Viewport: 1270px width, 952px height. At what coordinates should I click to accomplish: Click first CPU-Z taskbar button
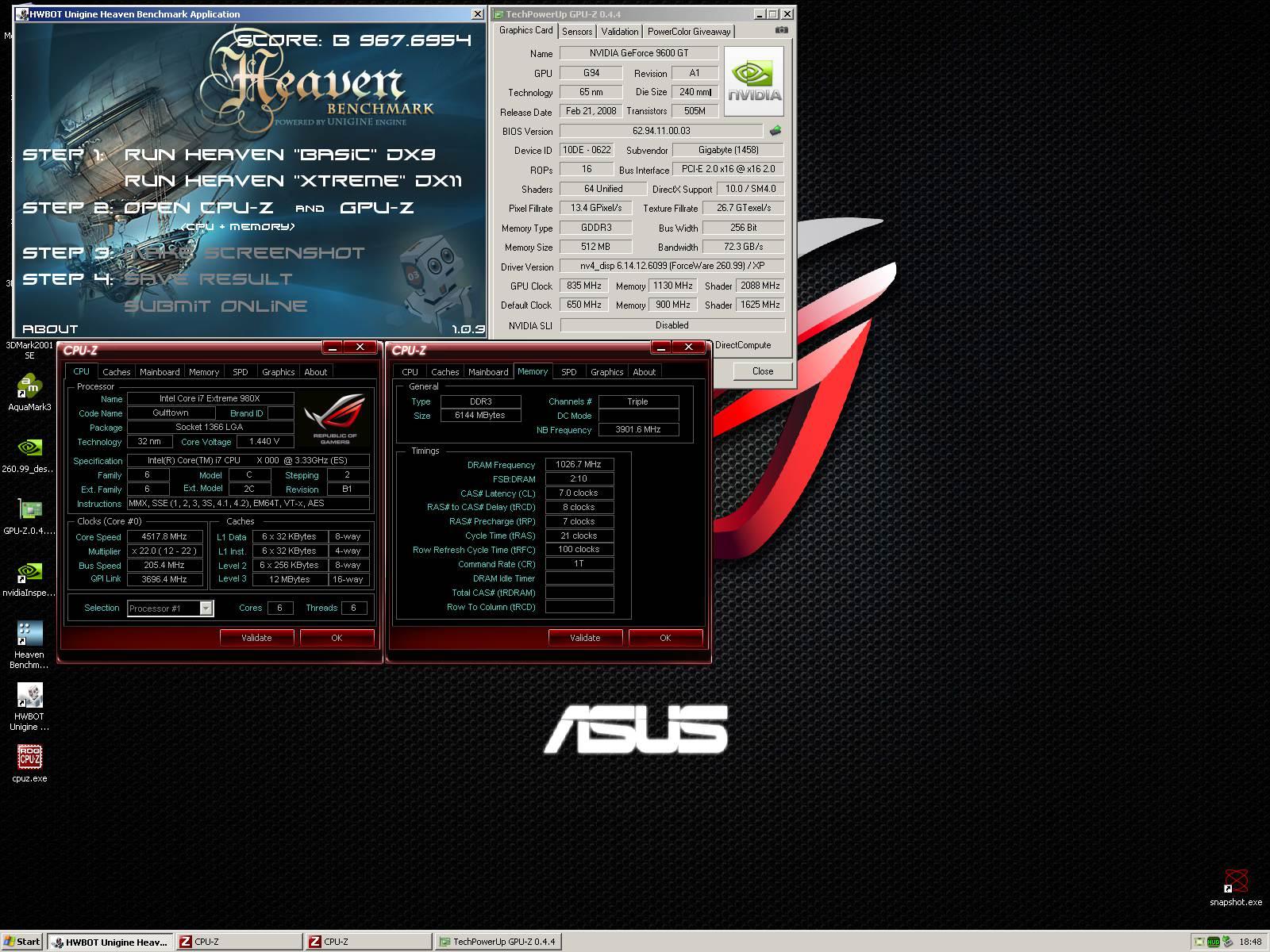[x=239, y=942]
